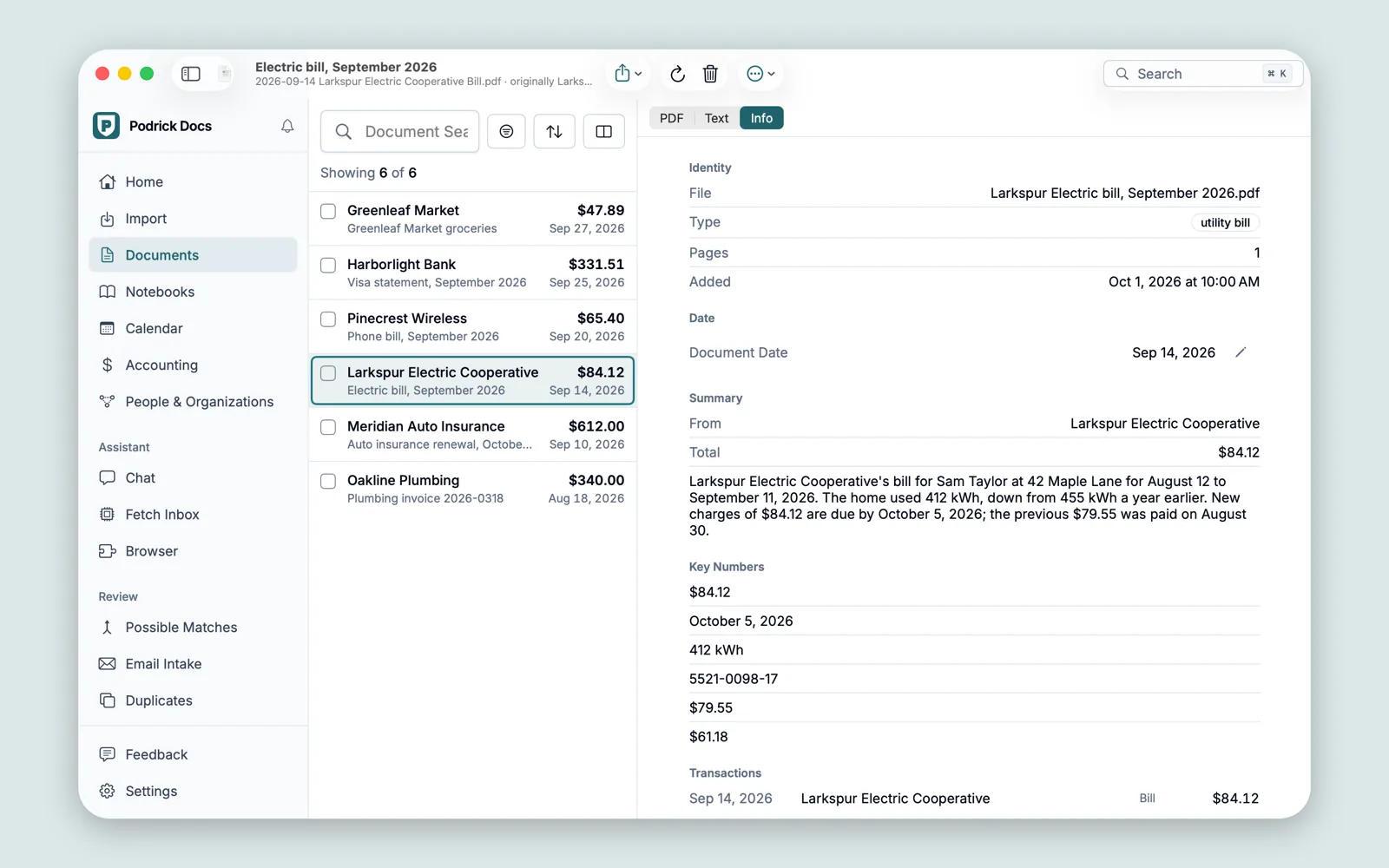Open the Browser item
The image size is (1389, 868).
tap(193, 551)
